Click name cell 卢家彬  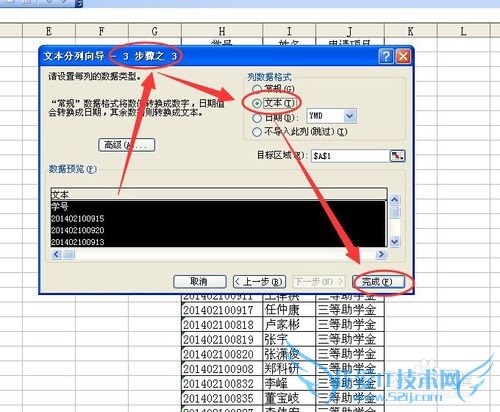pyautogui.click(x=289, y=325)
